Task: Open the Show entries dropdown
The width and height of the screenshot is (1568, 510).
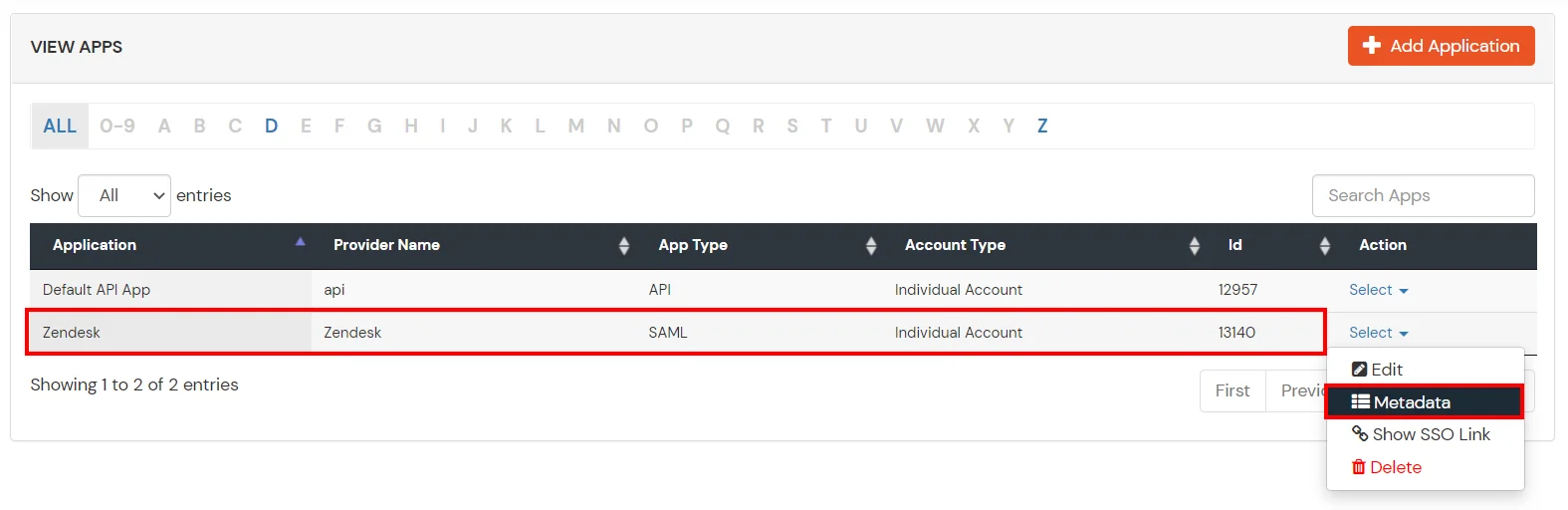Action: [124, 195]
